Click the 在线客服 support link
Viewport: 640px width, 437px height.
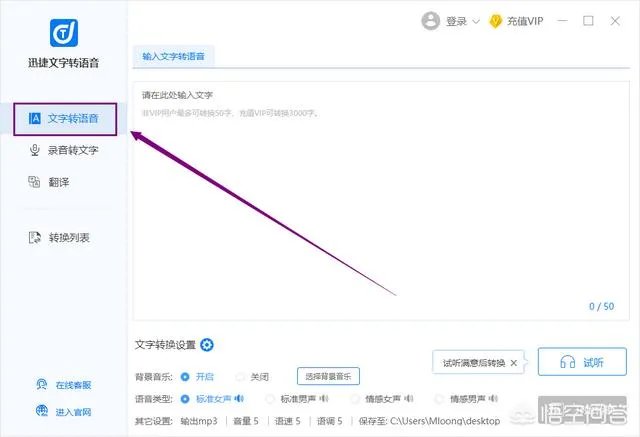73,385
